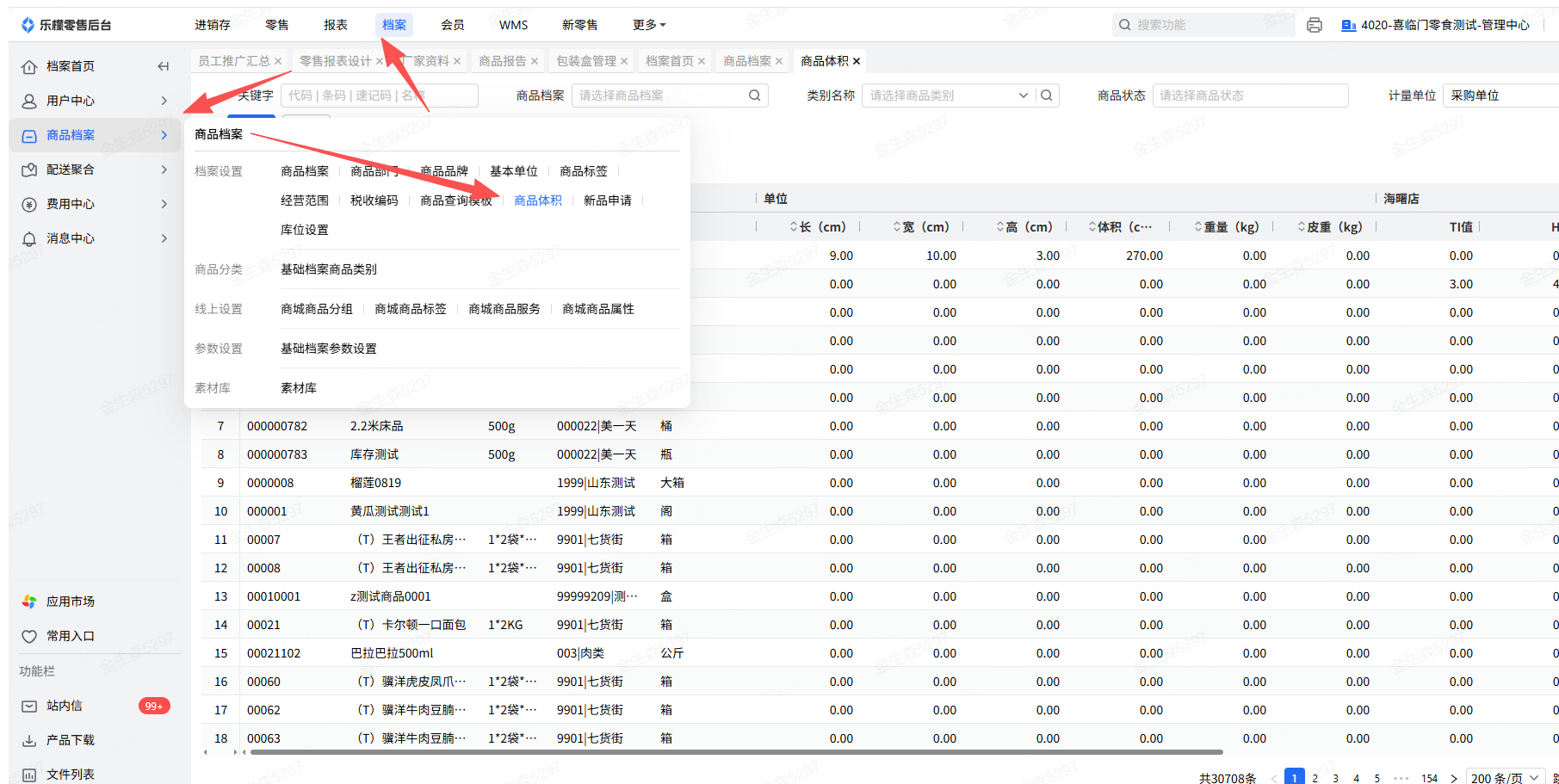Open the 更多 dropdown in top menu
This screenshot has height=784, width=1559.
(650, 25)
